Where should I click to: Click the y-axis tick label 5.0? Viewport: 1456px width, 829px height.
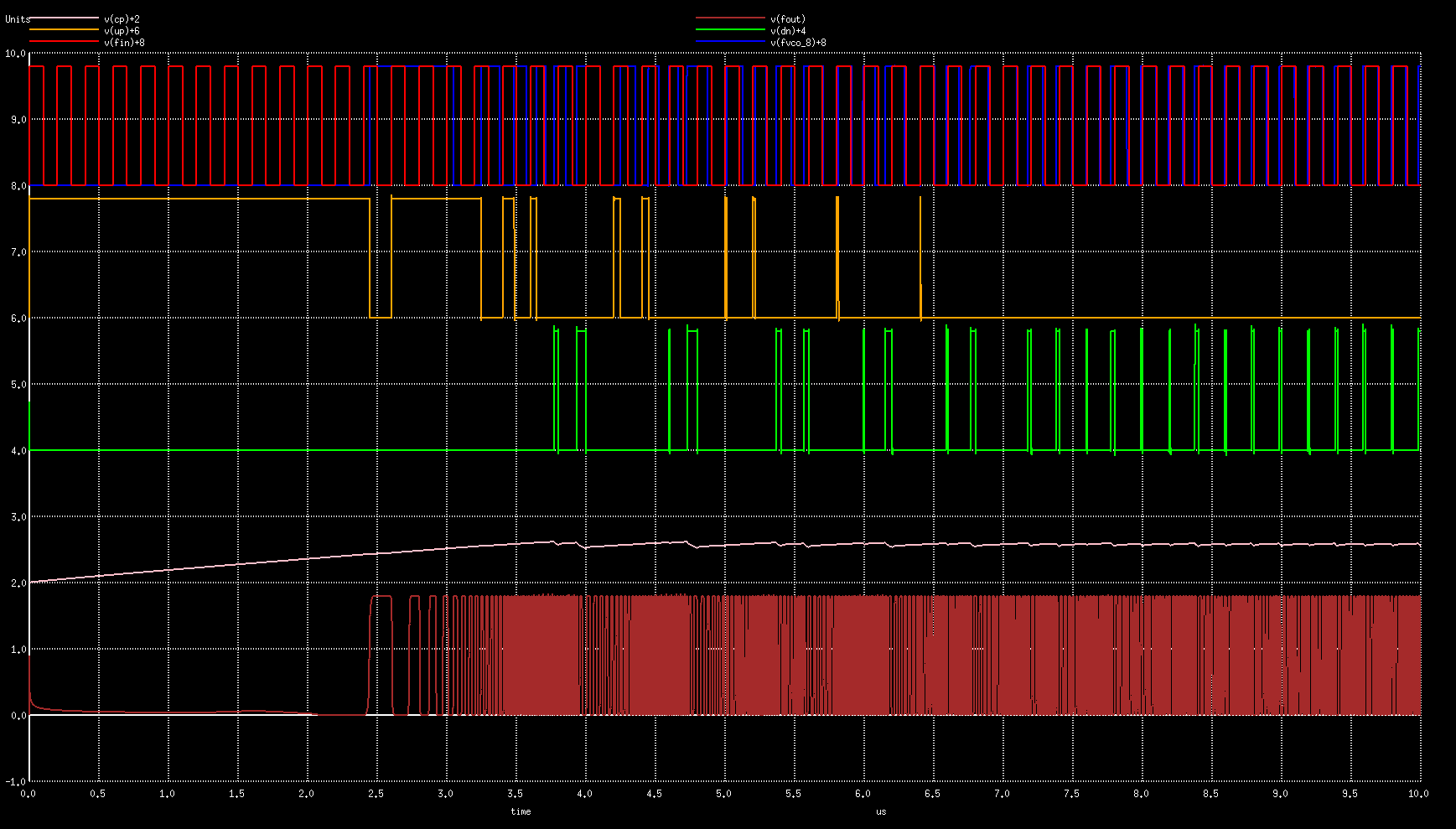point(18,385)
